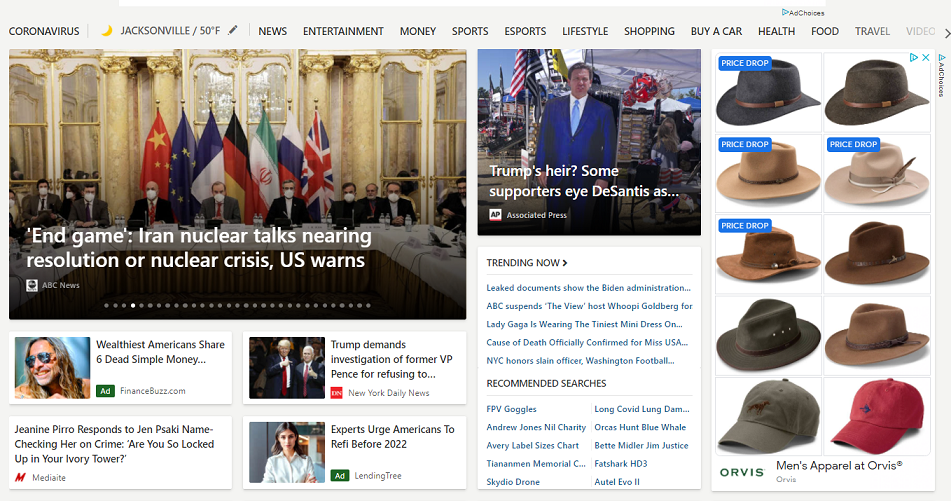Search Bette Midler Jim Justice
The width and height of the screenshot is (951, 501).
pos(641,445)
